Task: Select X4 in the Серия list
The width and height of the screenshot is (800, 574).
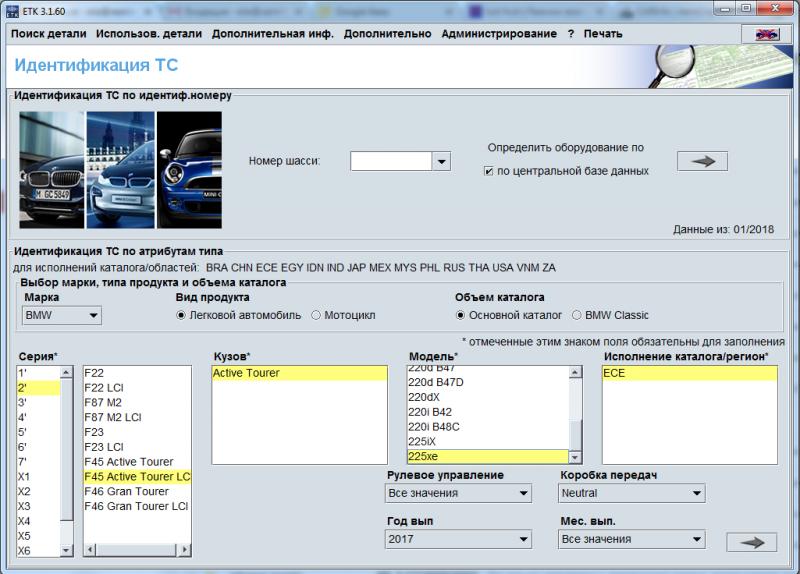Action: 38,521
